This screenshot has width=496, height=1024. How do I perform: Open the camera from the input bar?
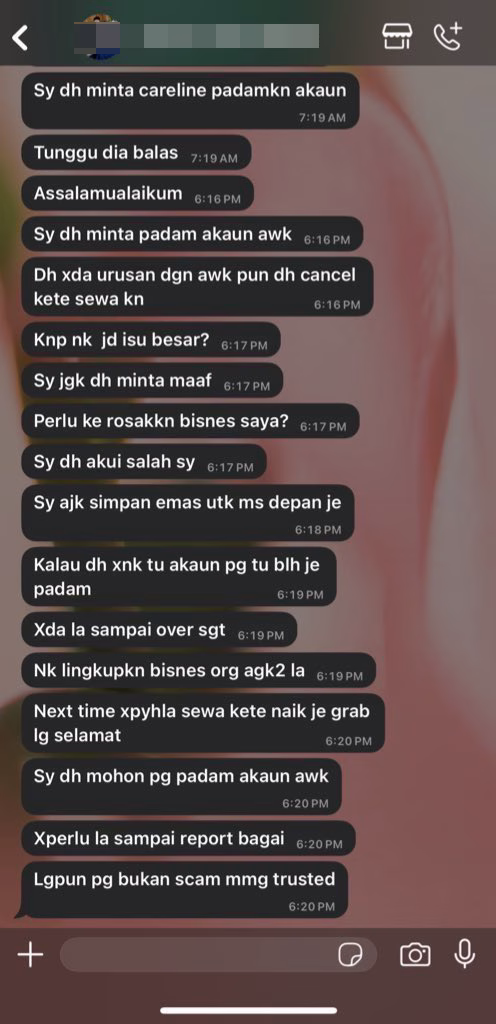[415, 955]
